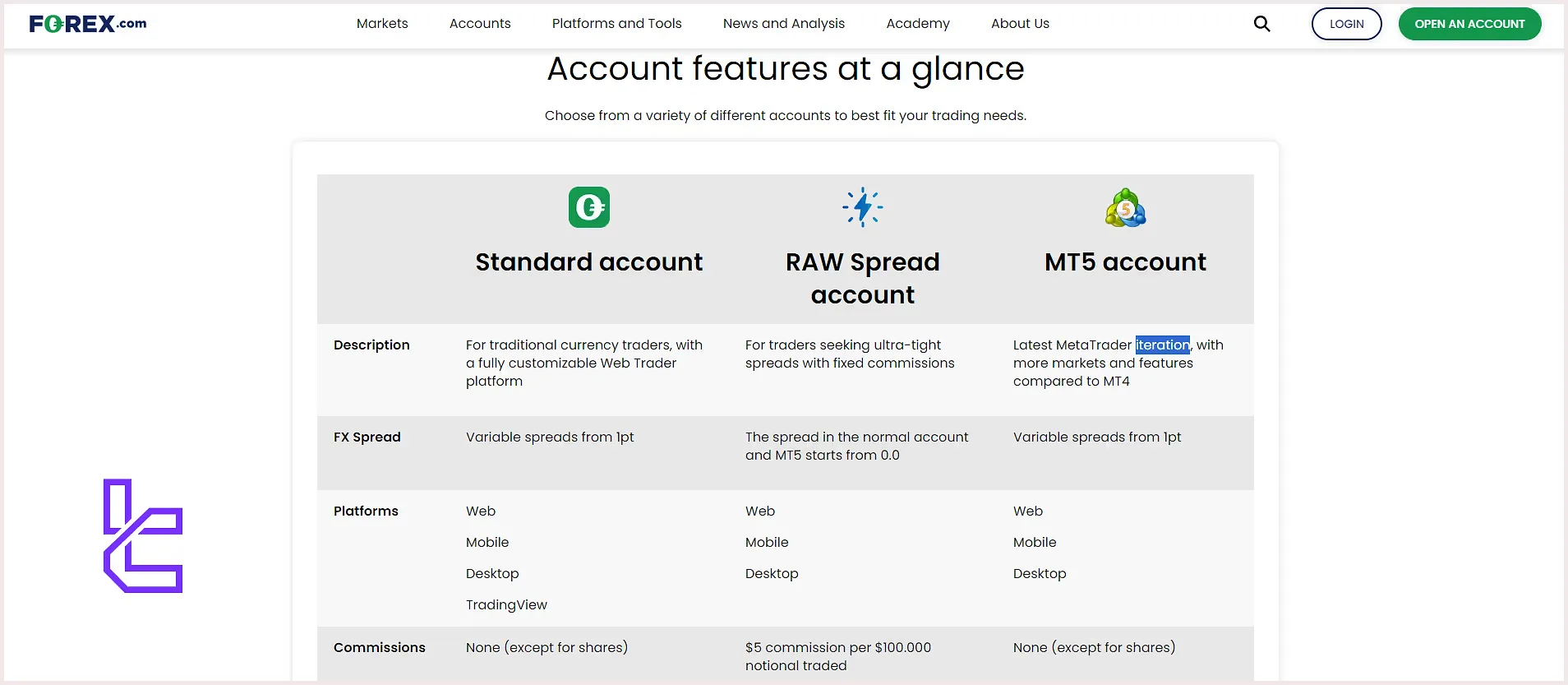Image resolution: width=1568 pixels, height=685 pixels.
Task: Click Web under MT5 account platforms
Action: coord(1028,511)
